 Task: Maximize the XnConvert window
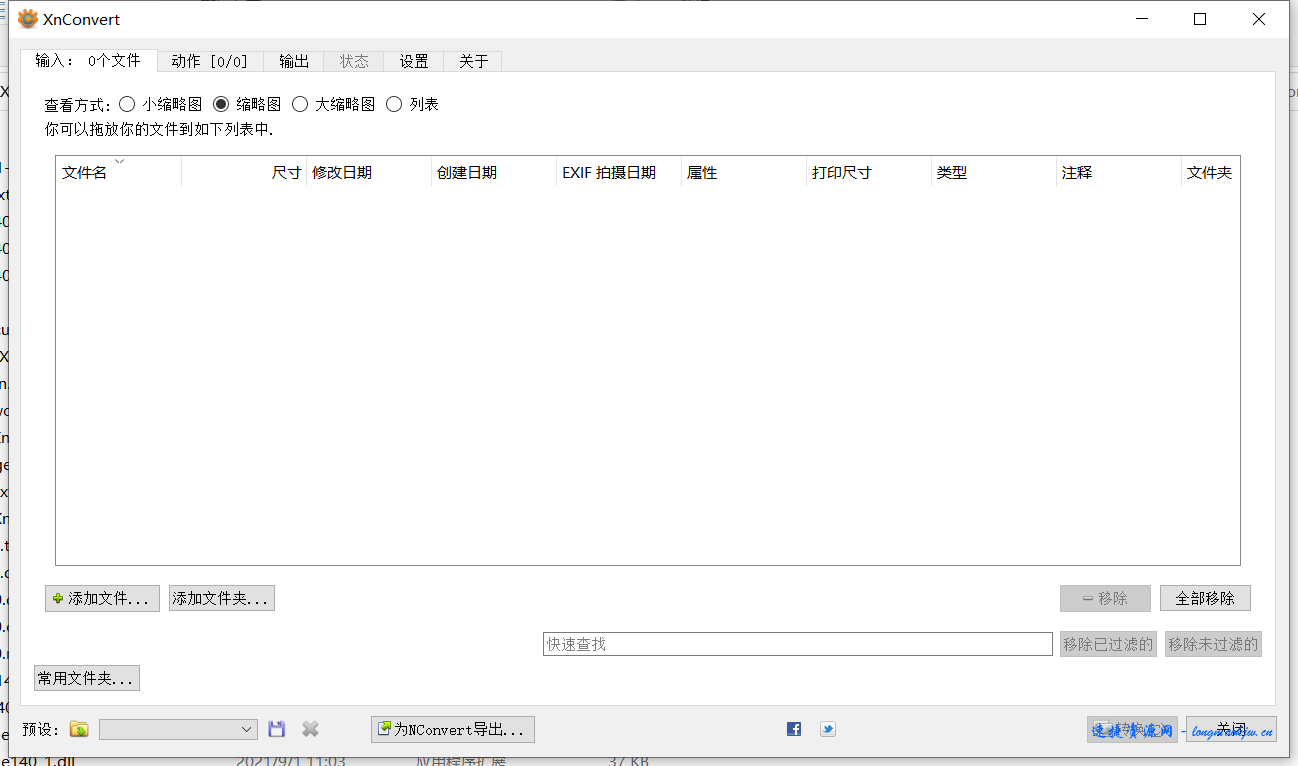point(1200,19)
